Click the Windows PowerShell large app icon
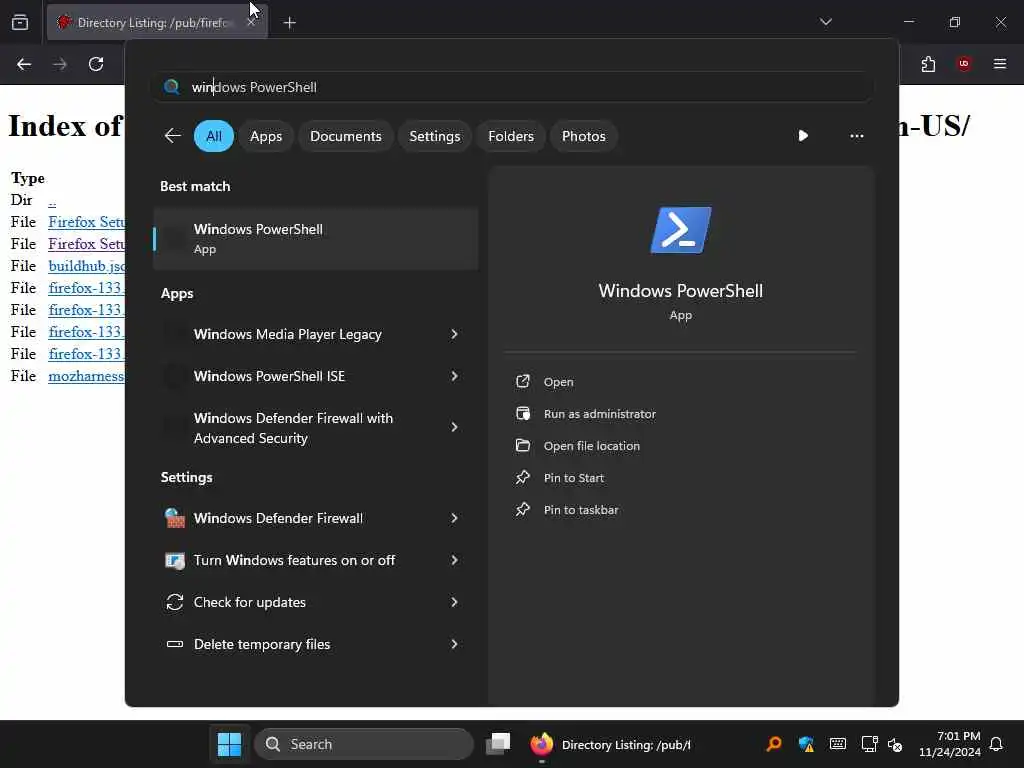Viewport: 1024px width, 768px height. click(680, 230)
